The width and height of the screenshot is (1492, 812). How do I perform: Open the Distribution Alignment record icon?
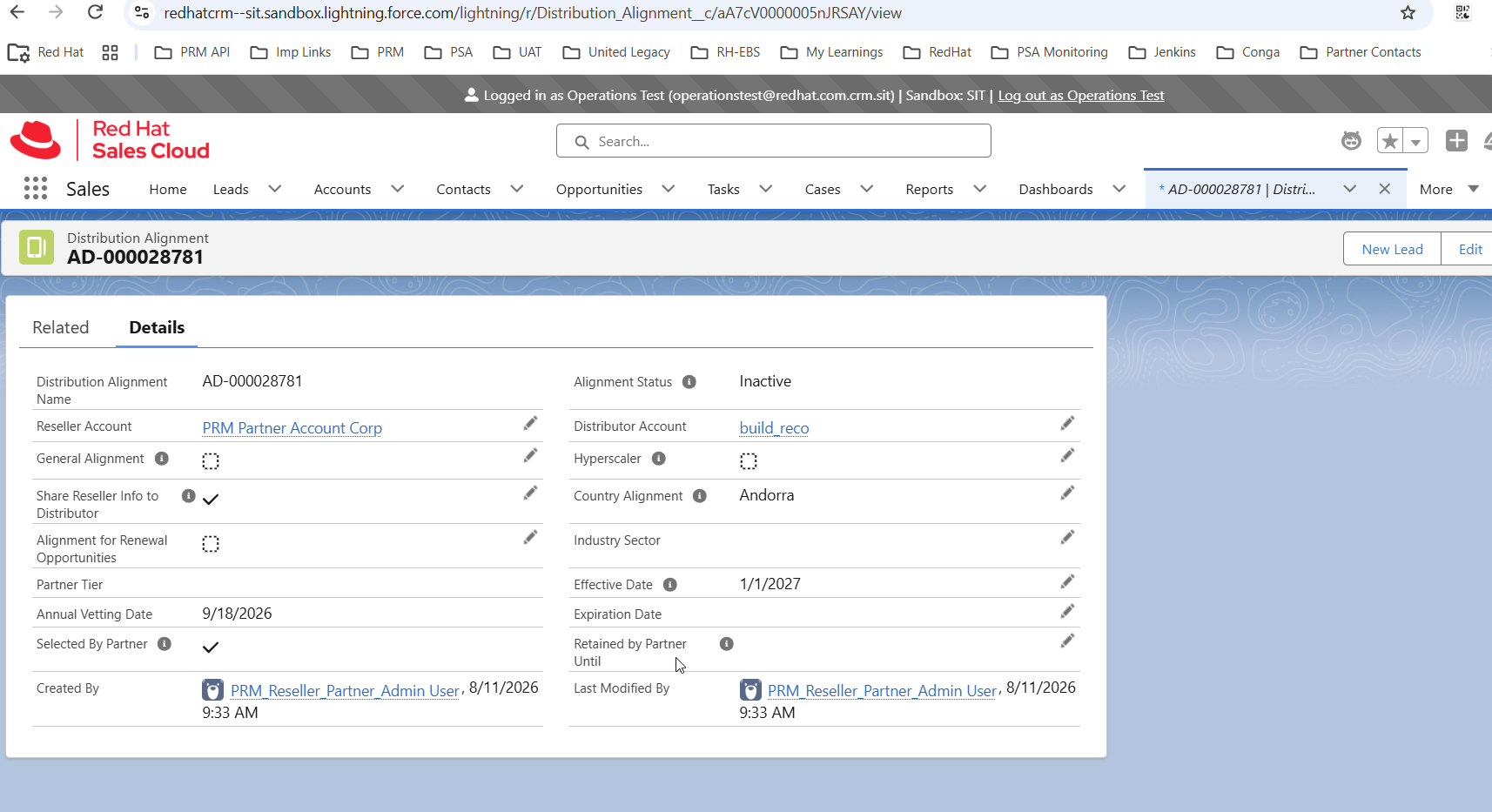(37, 248)
